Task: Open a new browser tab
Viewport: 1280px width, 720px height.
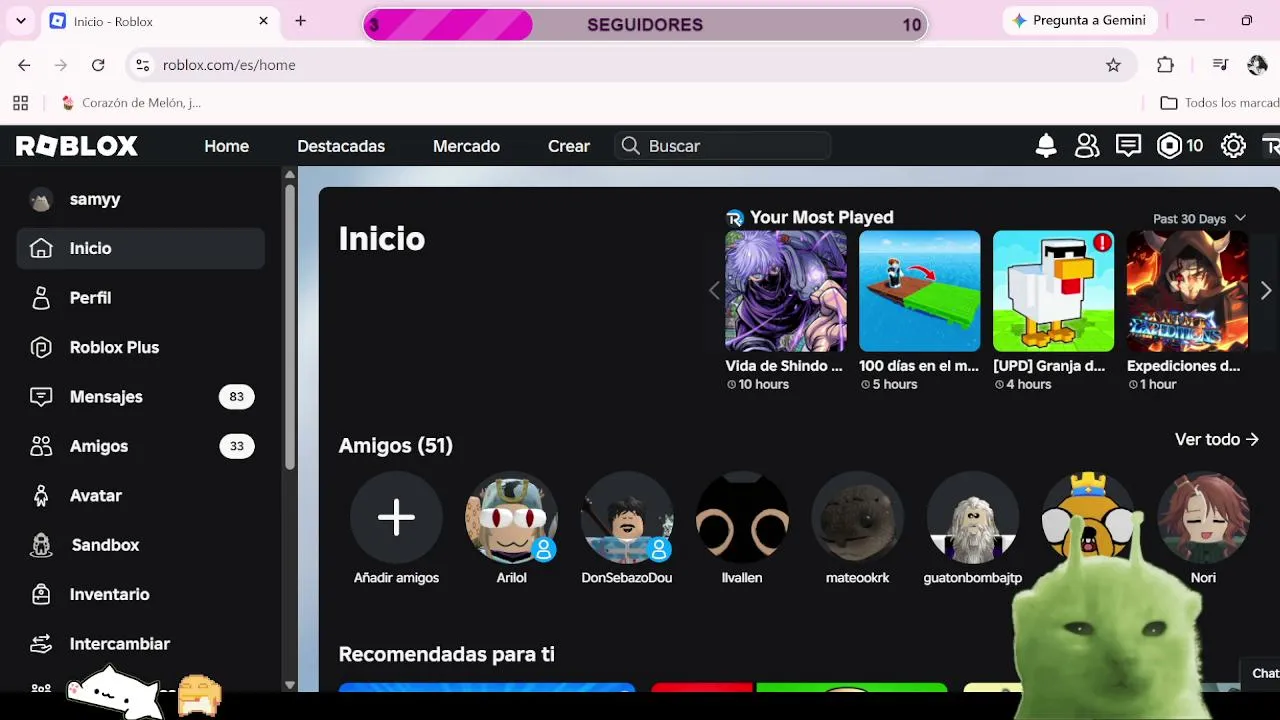Action: point(300,21)
